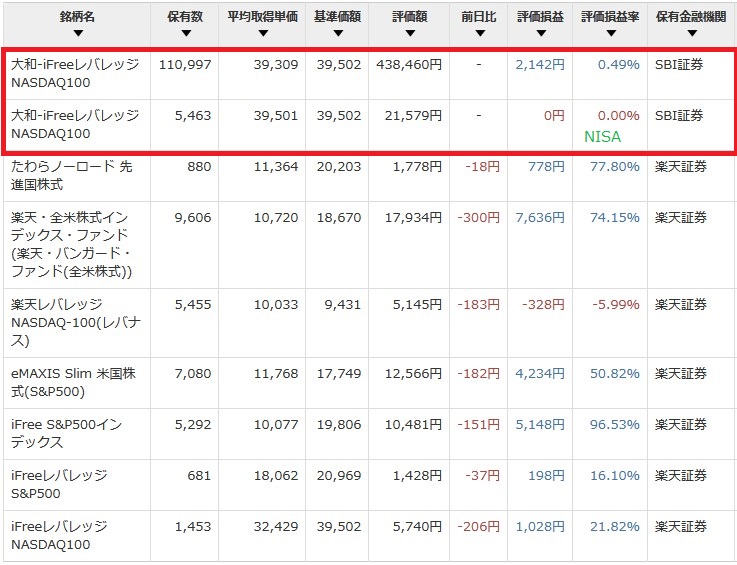Image resolution: width=737 pixels, height=565 pixels.
Task: Open iFreeレバレッジ S&P500 entry
Action: (x=59, y=485)
